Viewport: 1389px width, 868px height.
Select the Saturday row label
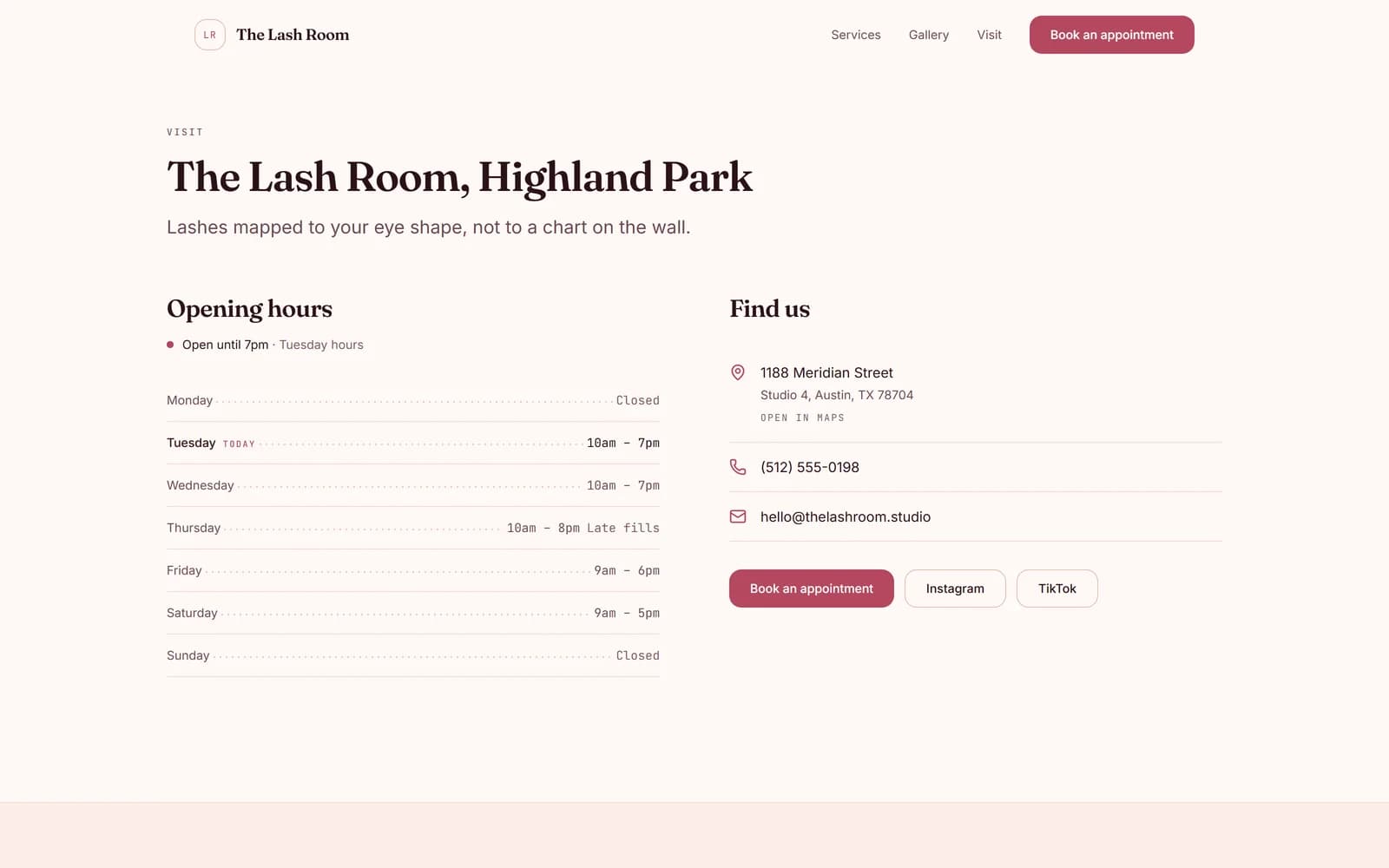(x=192, y=613)
